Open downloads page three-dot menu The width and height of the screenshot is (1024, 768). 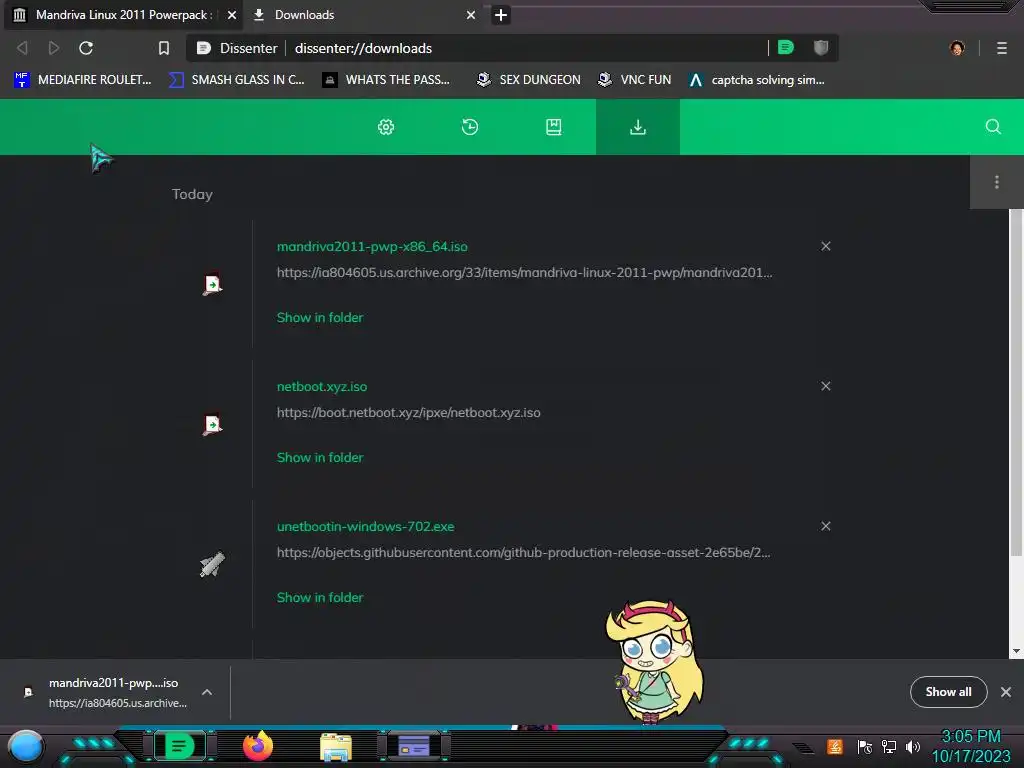(x=997, y=182)
